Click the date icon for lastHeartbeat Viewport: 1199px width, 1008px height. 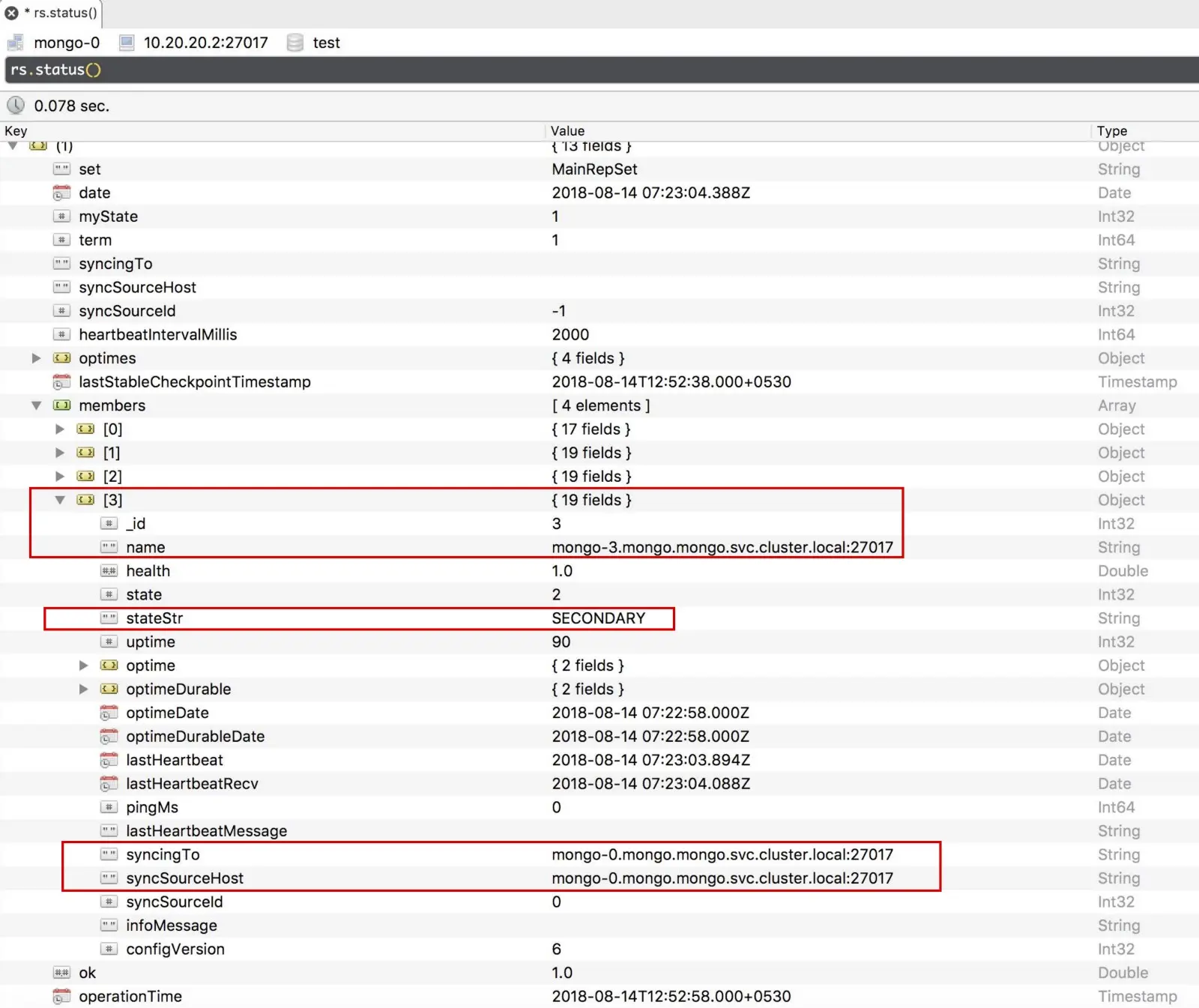coord(109,760)
